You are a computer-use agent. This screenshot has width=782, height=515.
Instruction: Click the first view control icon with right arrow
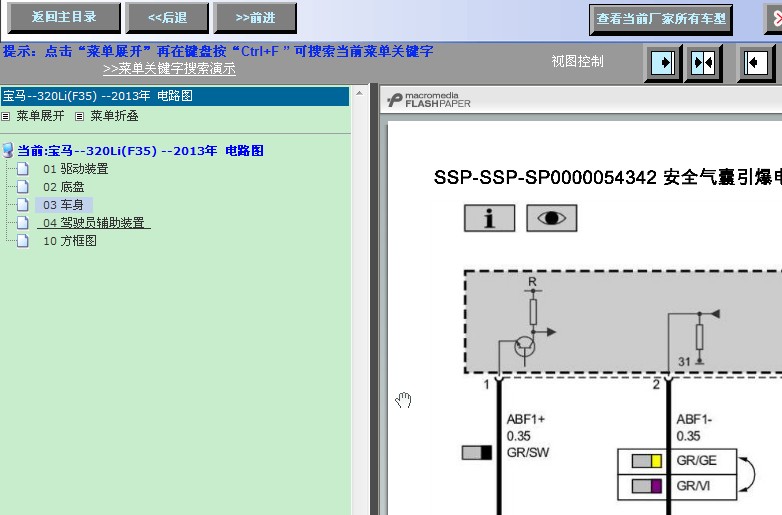663,63
